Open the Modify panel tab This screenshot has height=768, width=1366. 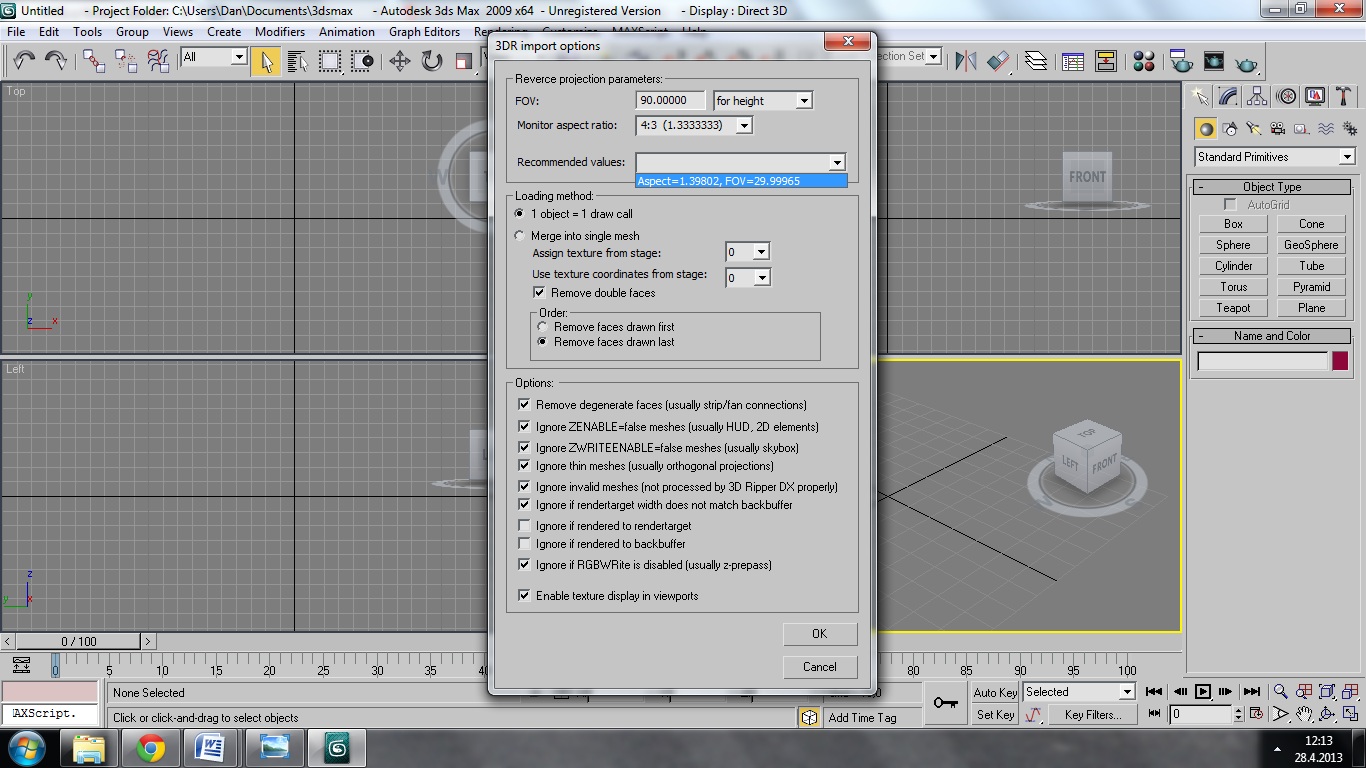click(x=1228, y=96)
